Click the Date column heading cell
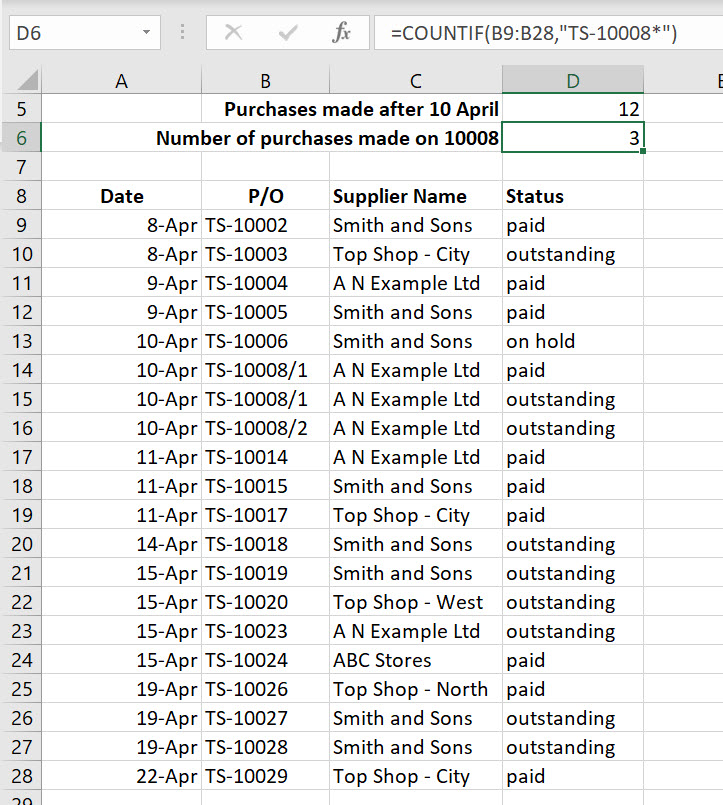The height and width of the screenshot is (805, 723). (x=121, y=196)
